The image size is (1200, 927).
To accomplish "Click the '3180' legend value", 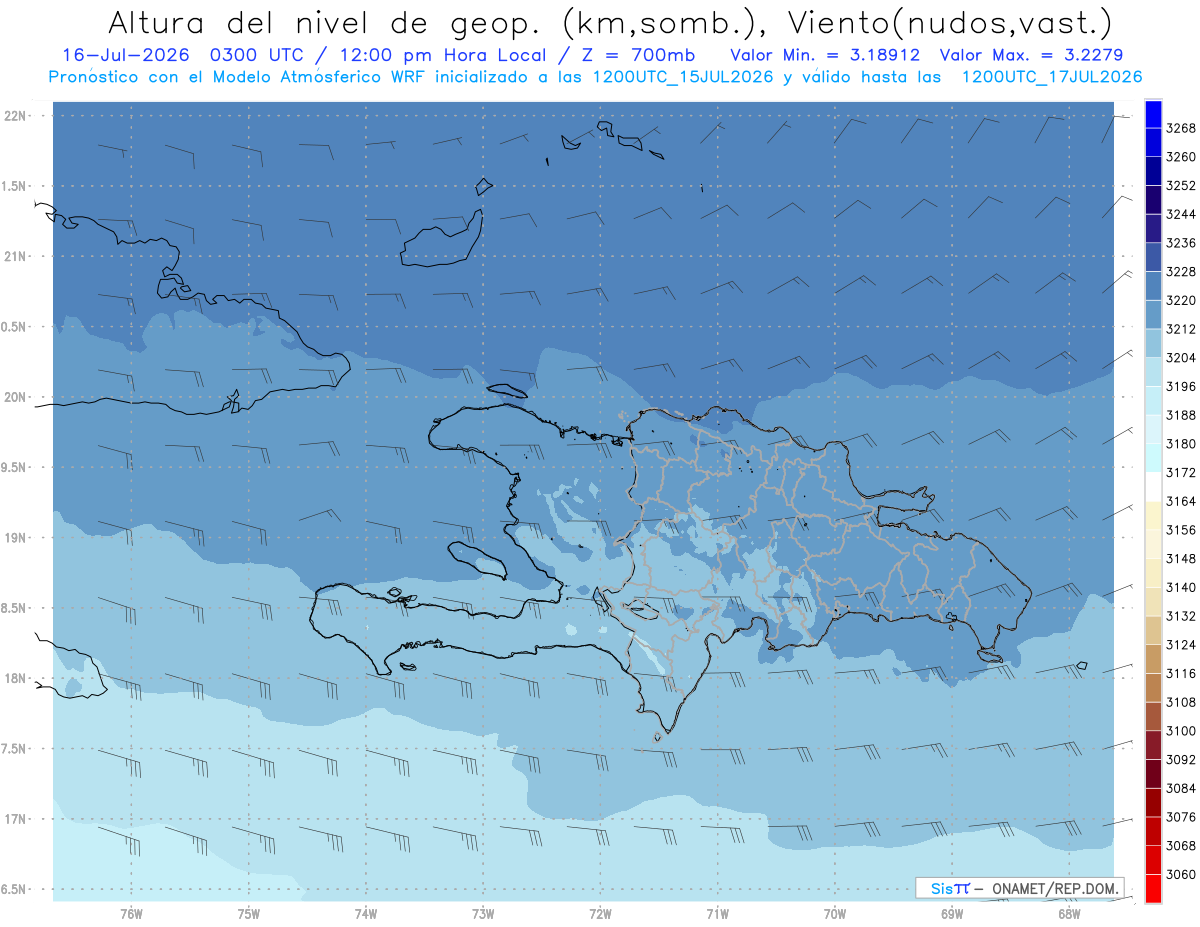I will point(1181,444).
